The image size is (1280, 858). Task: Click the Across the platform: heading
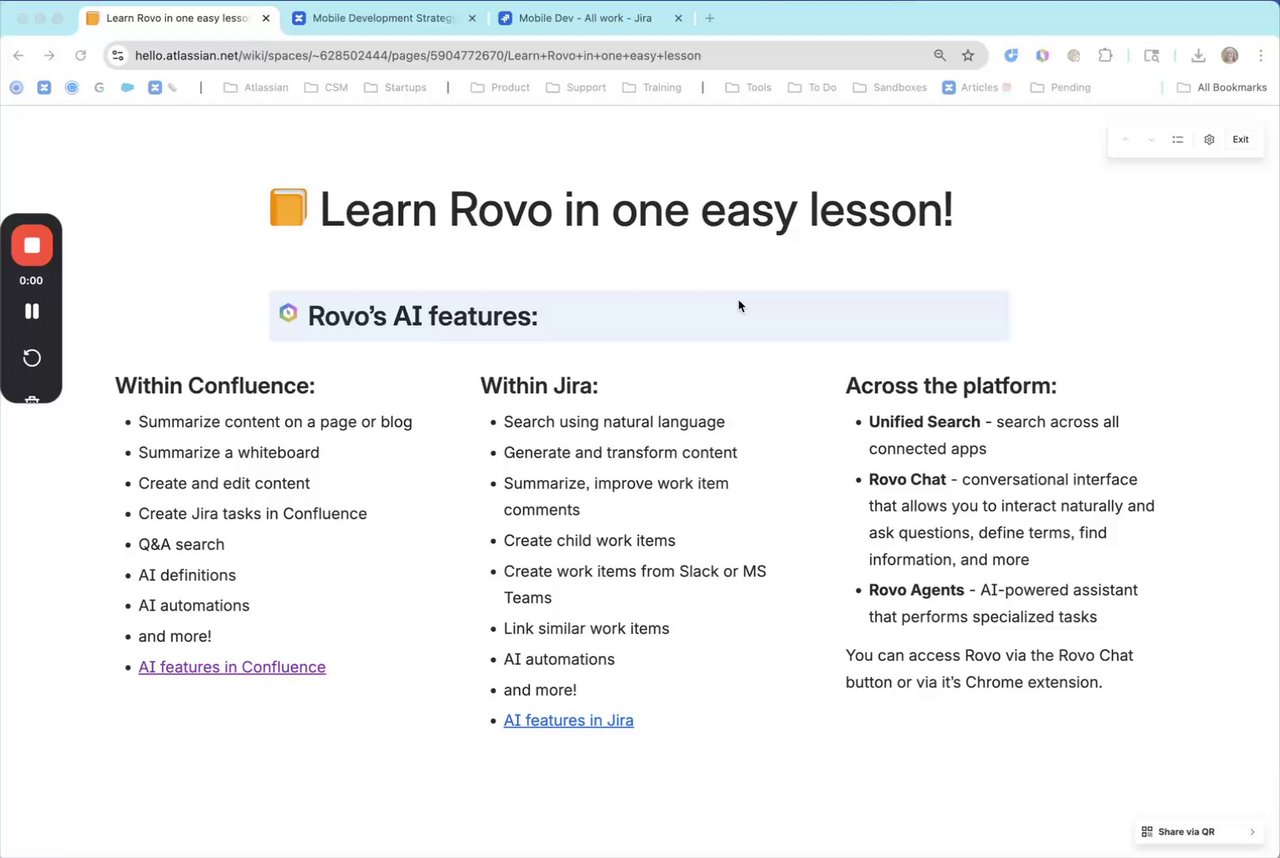click(951, 386)
